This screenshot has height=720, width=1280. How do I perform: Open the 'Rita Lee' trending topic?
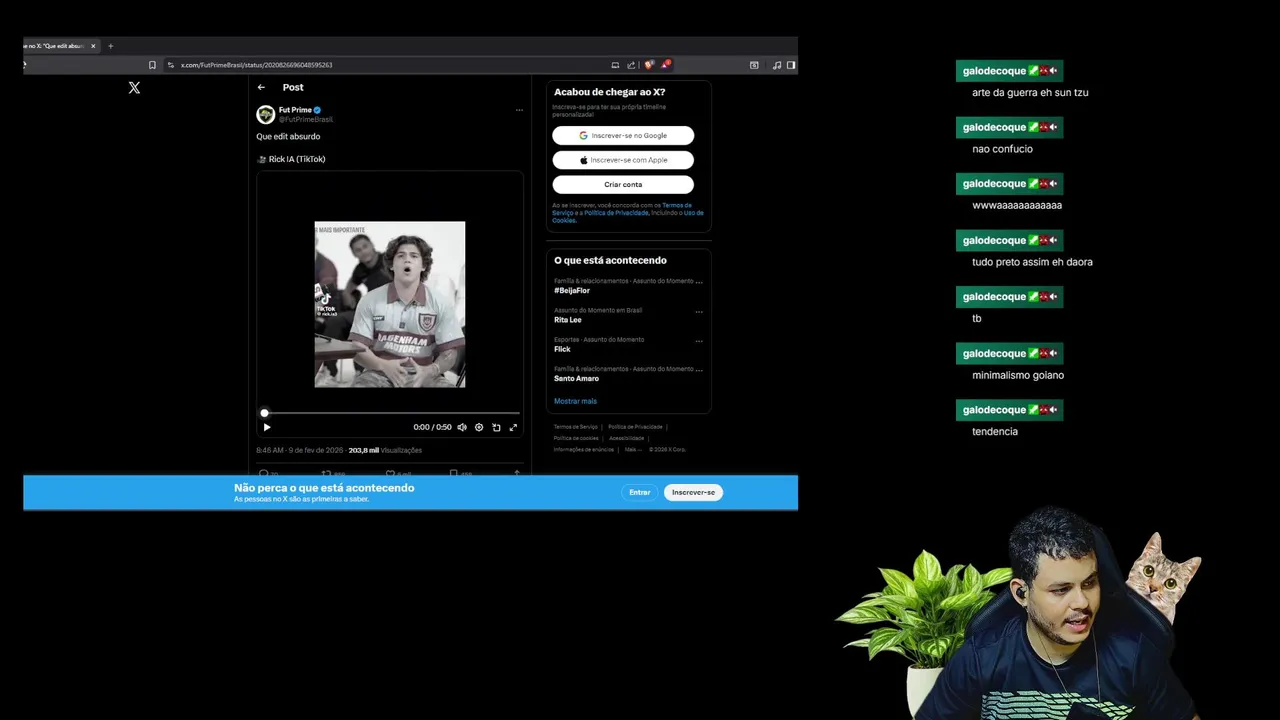pos(568,320)
